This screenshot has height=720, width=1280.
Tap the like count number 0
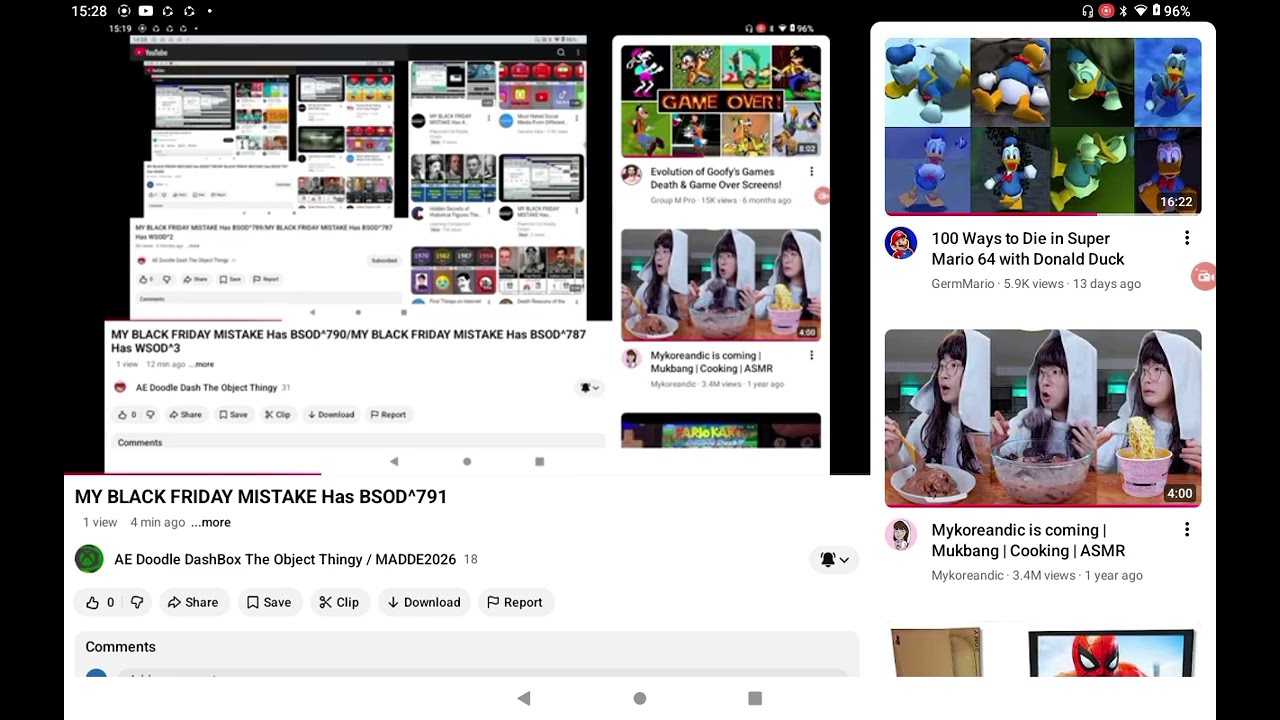[x=110, y=602]
